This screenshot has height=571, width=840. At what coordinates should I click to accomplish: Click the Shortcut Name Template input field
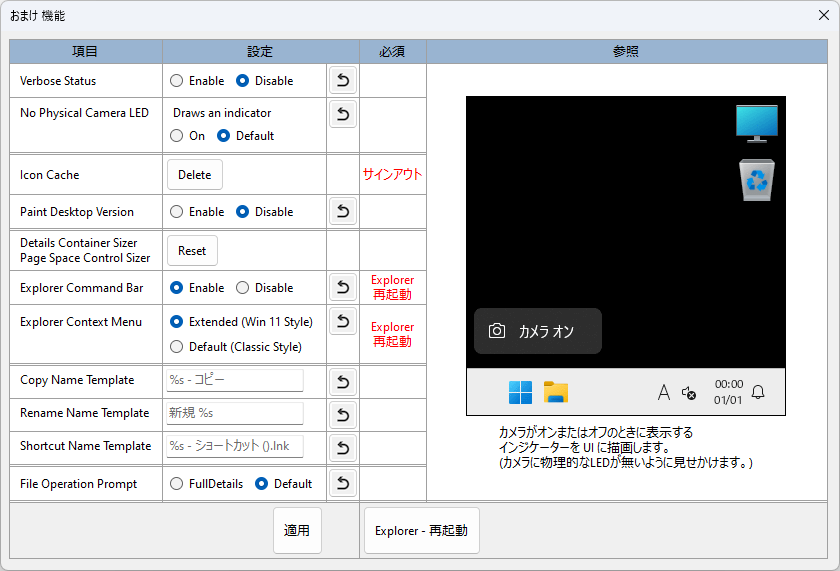pos(235,446)
